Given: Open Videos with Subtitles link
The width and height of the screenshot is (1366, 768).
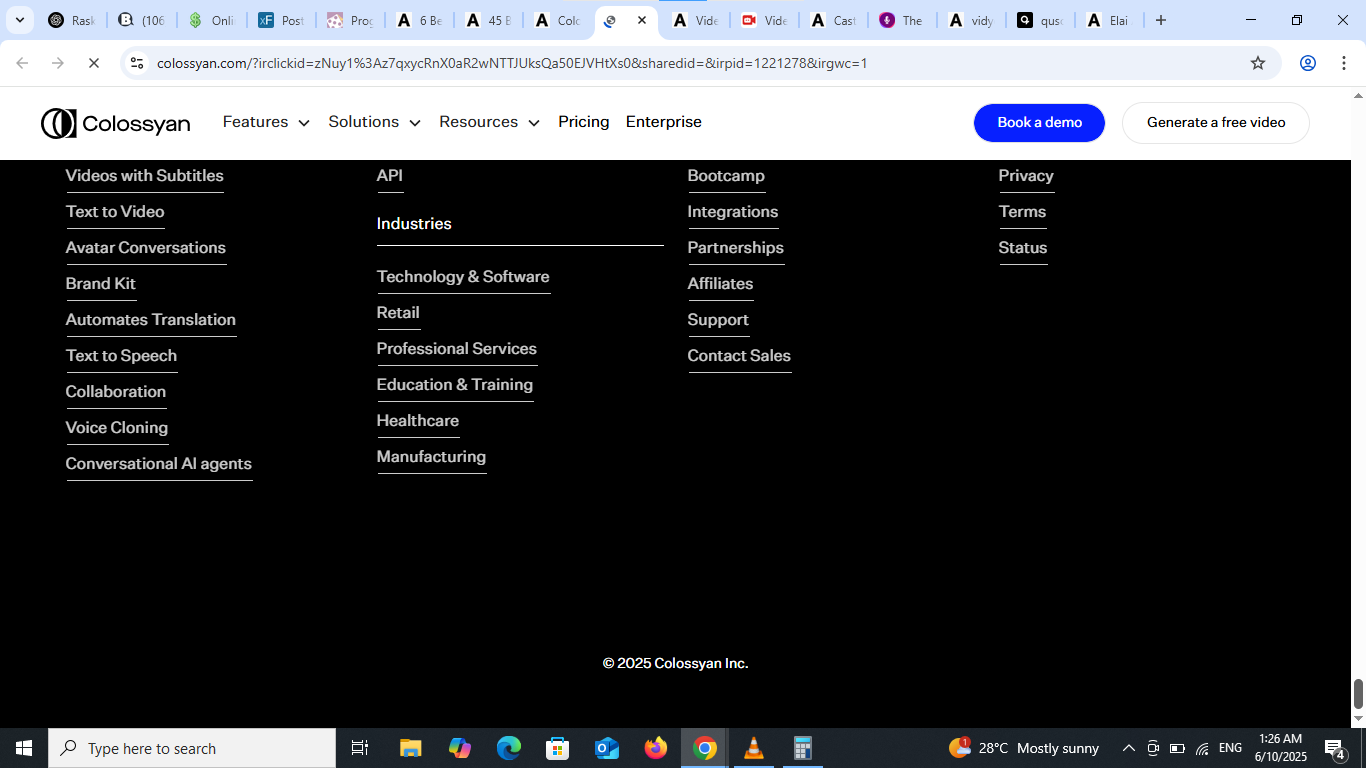Looking at the screenshot, I should click(145, 176).
